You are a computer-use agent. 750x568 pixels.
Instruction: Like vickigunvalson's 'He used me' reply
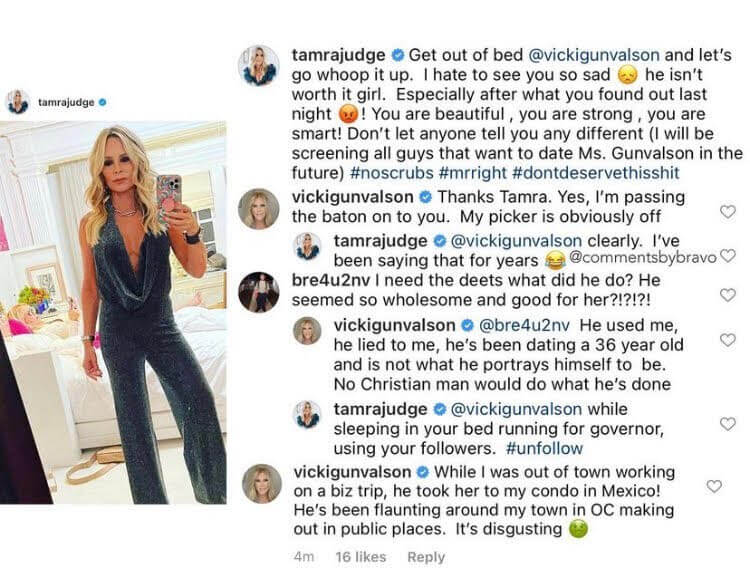click(728, 340)
